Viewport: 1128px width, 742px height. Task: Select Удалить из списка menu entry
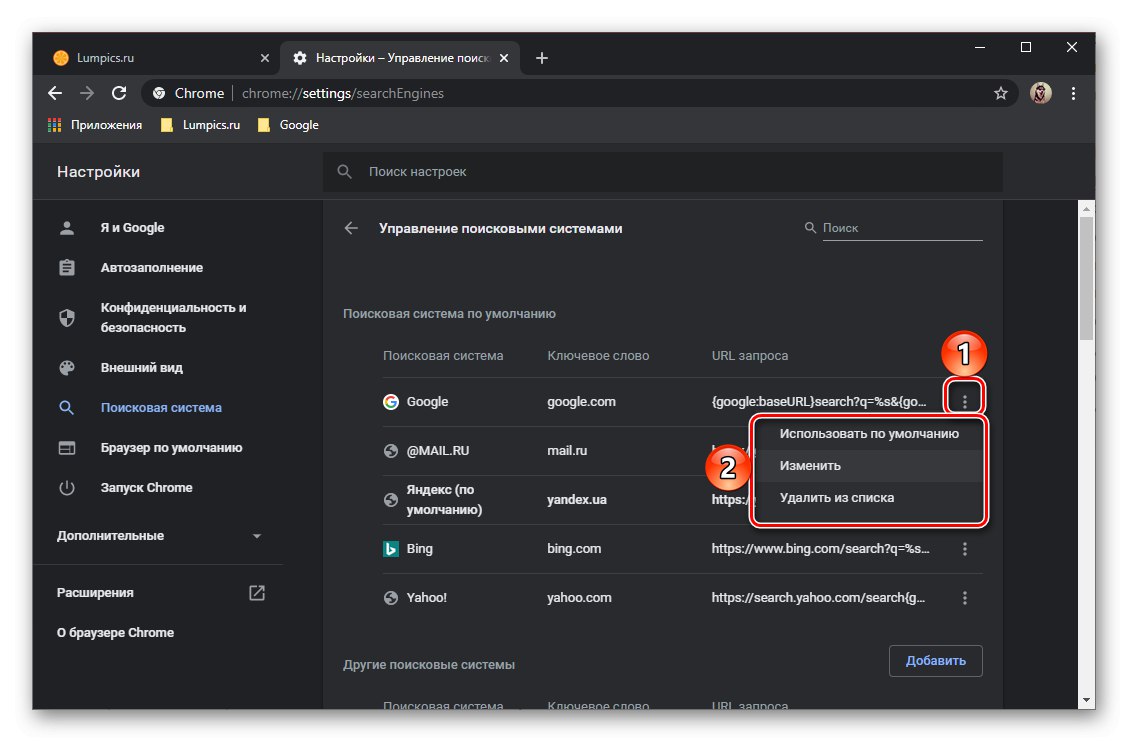pos(837,498)
